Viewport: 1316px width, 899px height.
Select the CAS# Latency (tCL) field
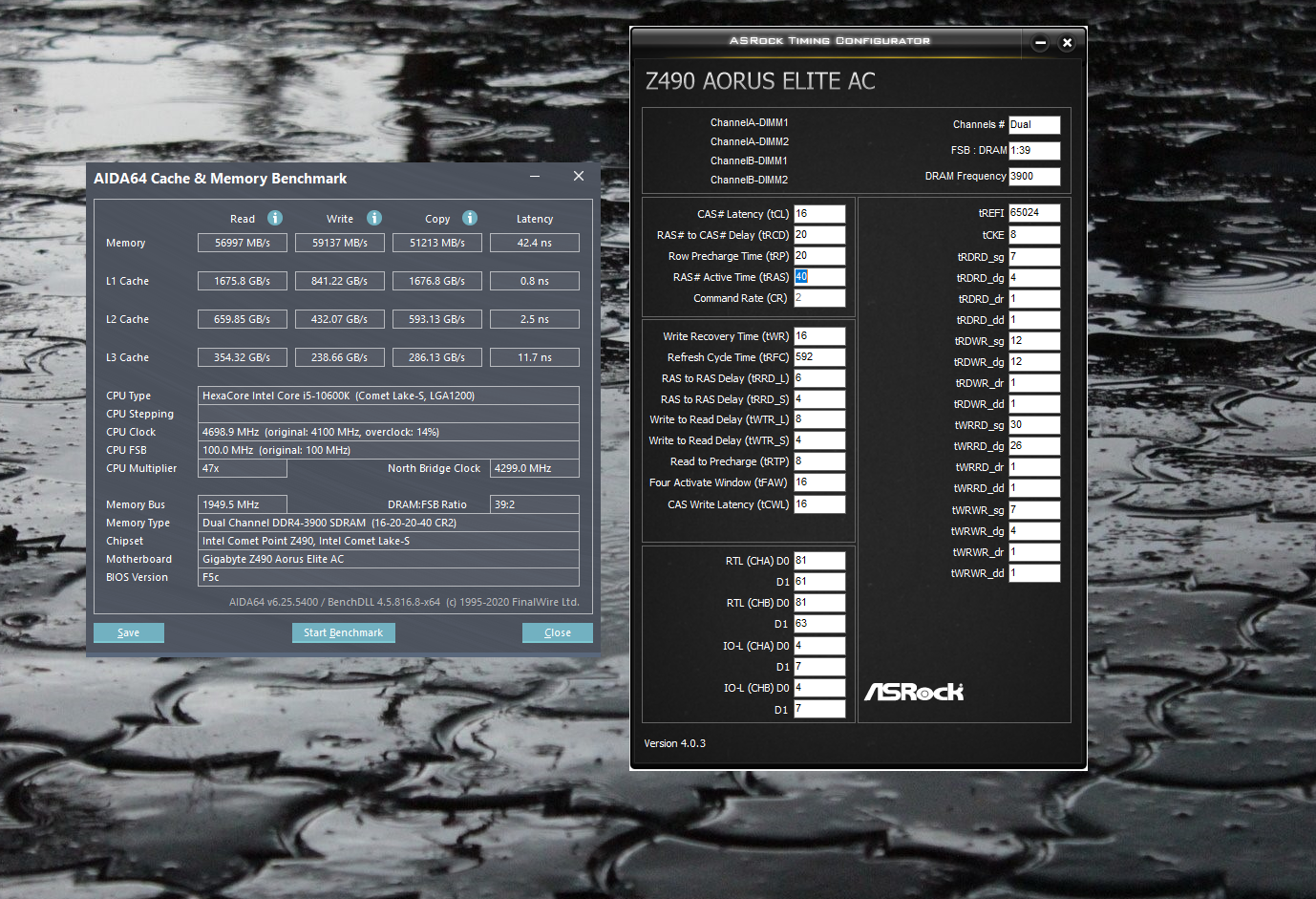[x=819, y=214]
